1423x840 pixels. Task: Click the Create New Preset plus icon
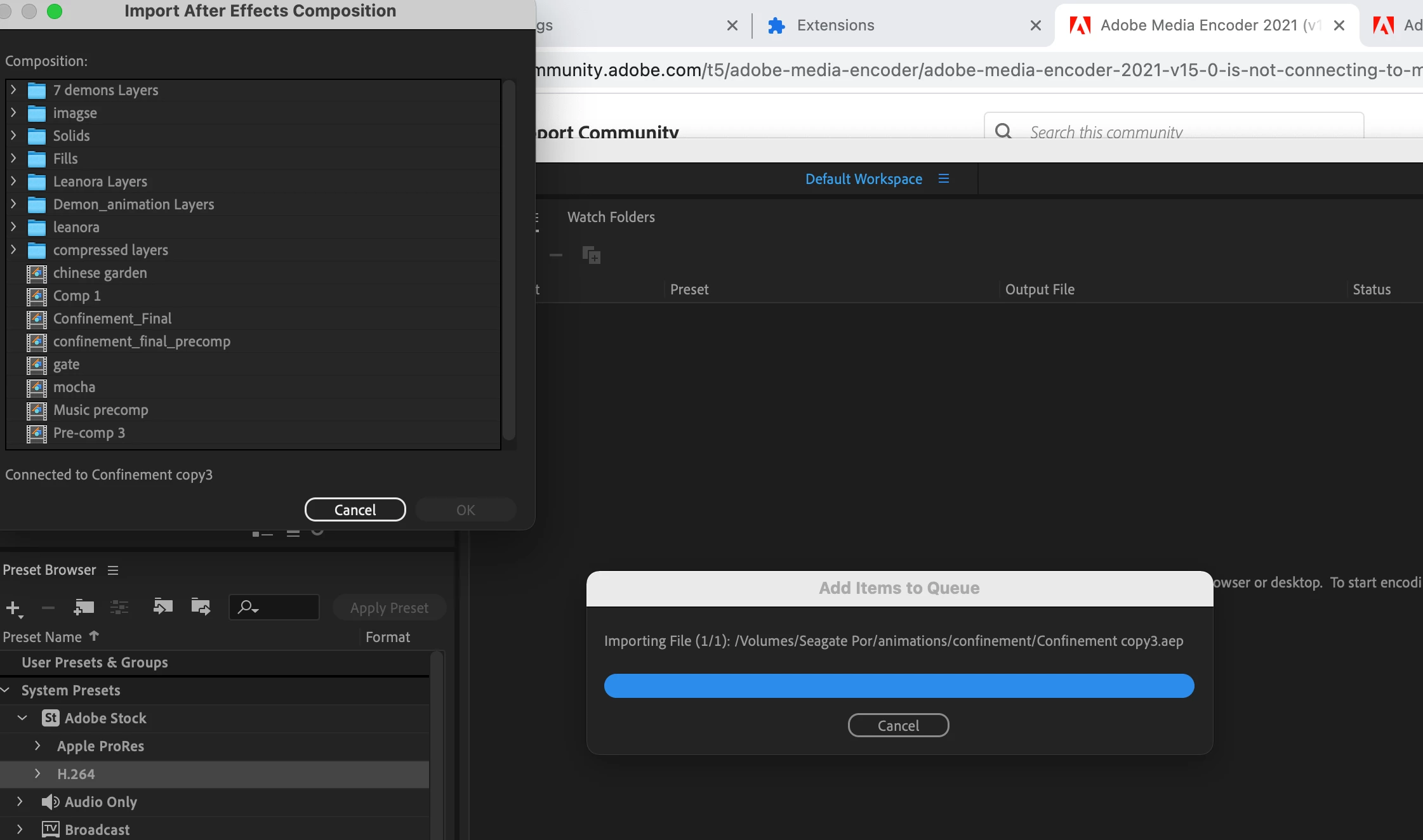[13, 608]
